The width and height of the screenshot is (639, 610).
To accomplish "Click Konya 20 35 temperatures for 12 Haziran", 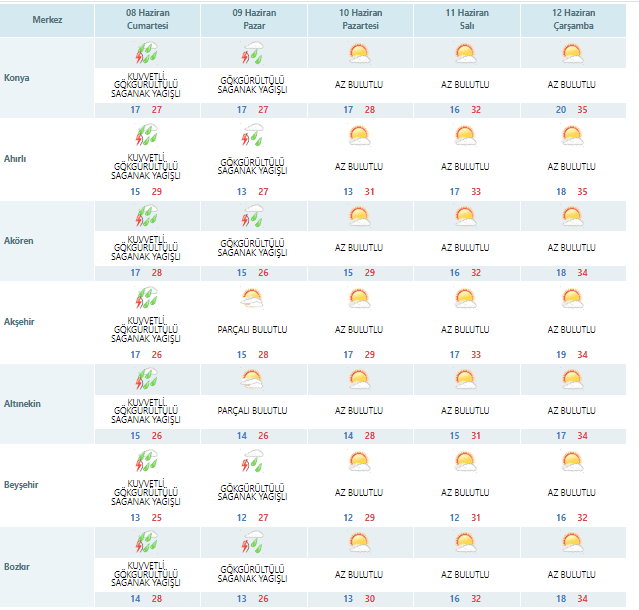I will [x=571, y=109].
